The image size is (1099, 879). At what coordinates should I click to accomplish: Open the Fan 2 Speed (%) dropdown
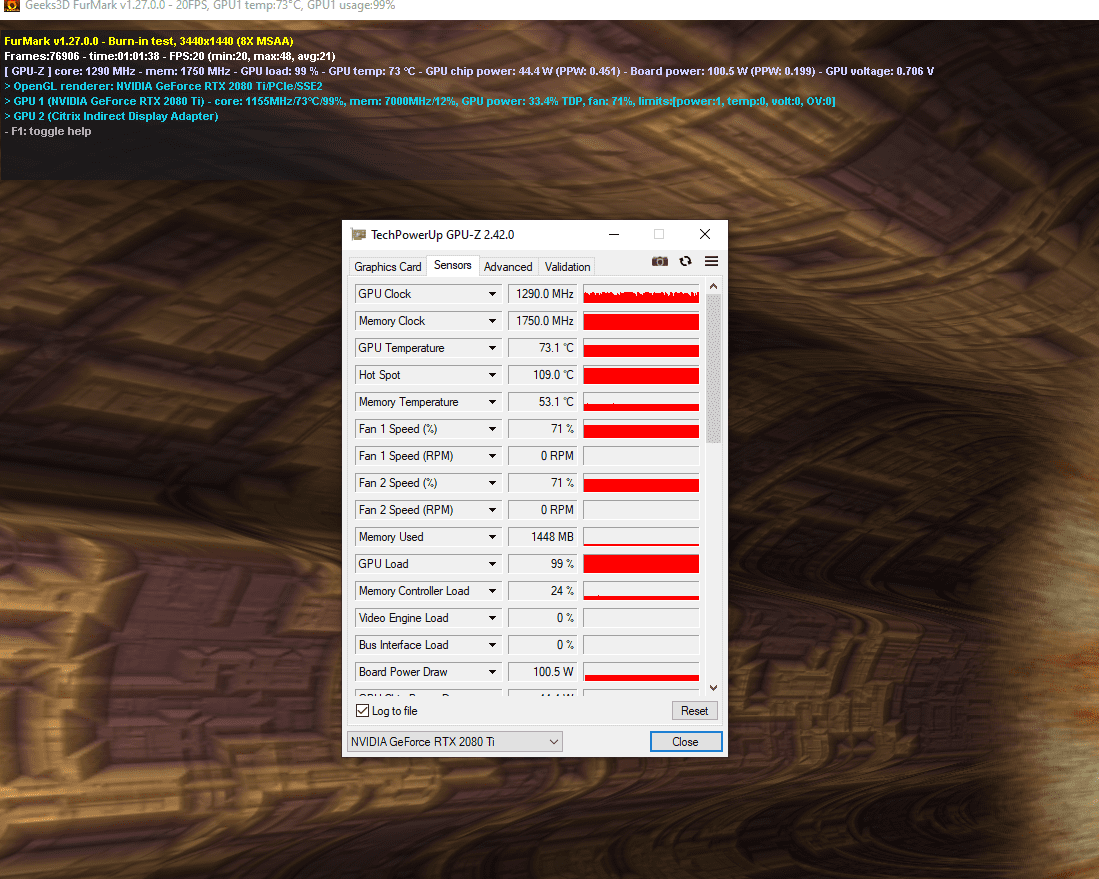pyautogui.click(x=493, y=483)
